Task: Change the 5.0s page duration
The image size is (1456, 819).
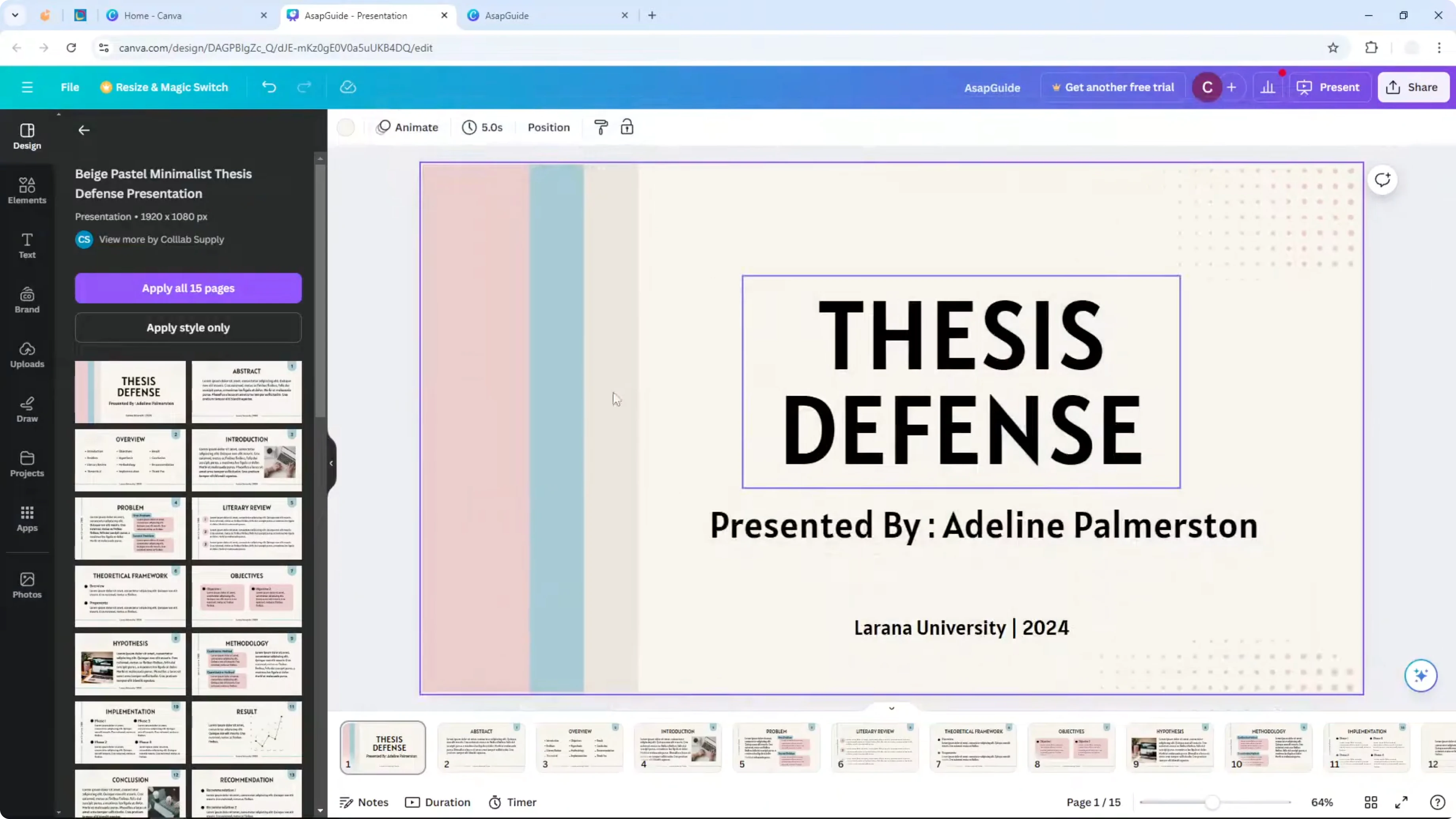Action: [x=482, y=127]
